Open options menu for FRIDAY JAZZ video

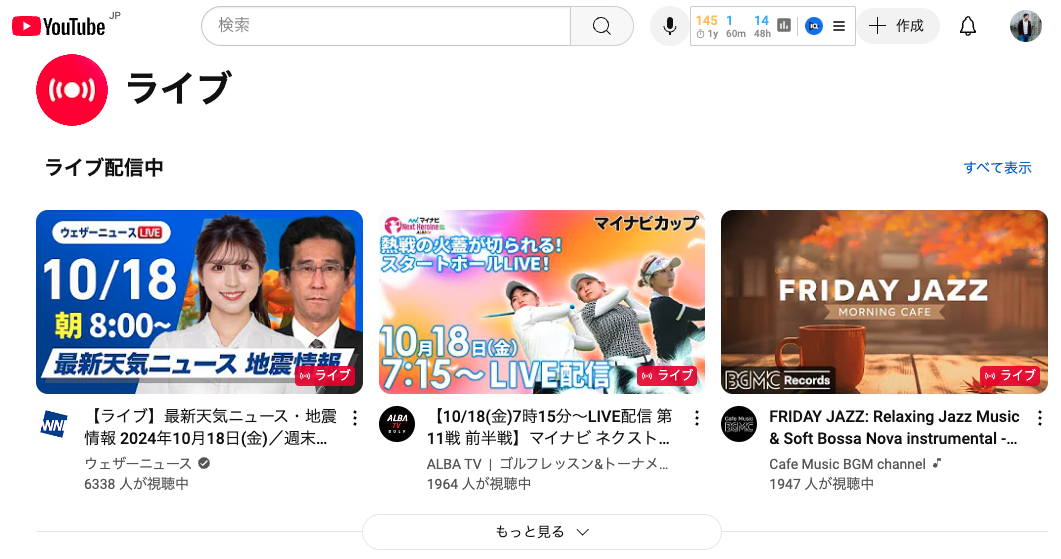click(x=1040, y=418)
